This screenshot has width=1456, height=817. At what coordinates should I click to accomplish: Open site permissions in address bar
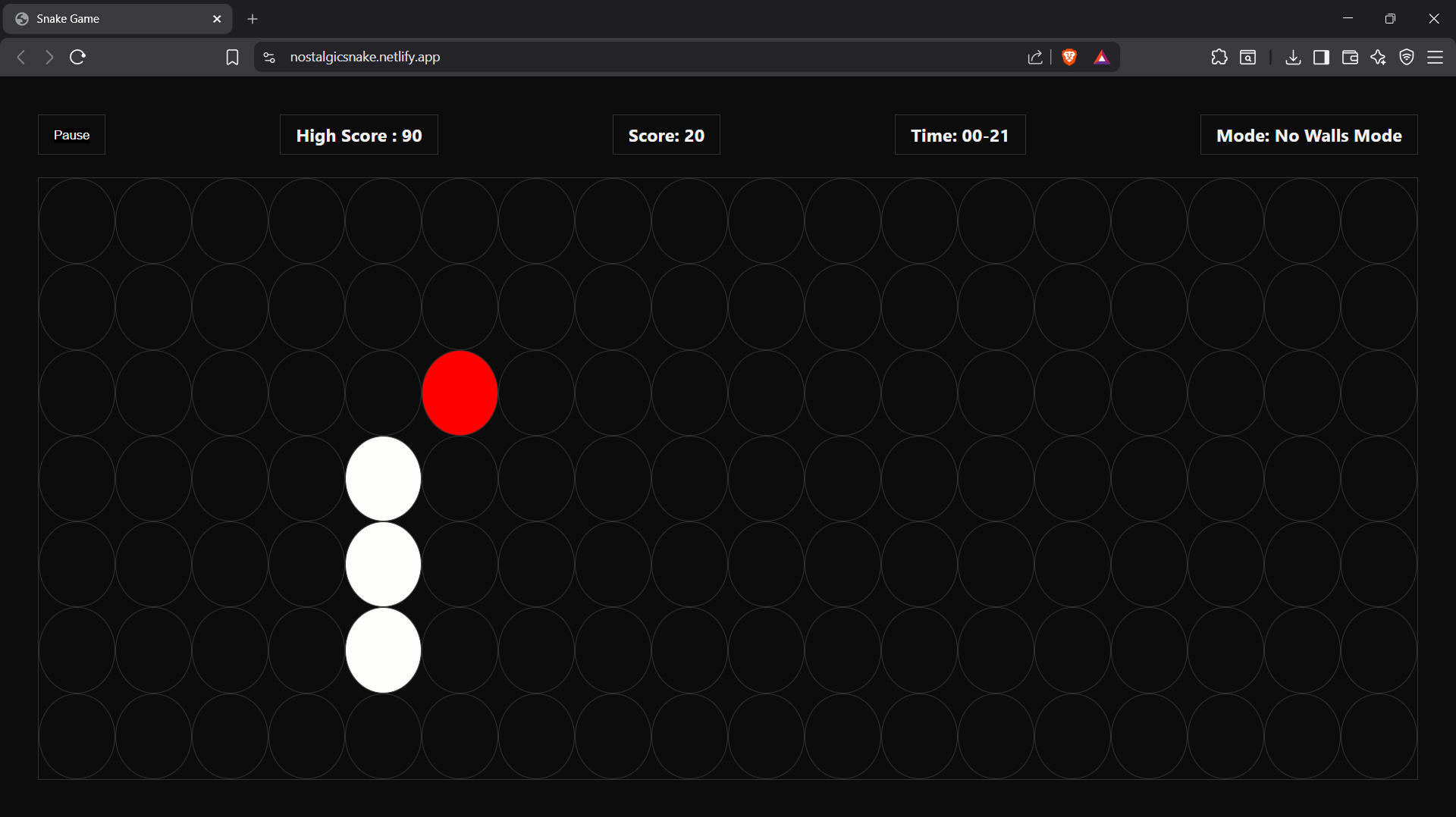coord(268,57)
